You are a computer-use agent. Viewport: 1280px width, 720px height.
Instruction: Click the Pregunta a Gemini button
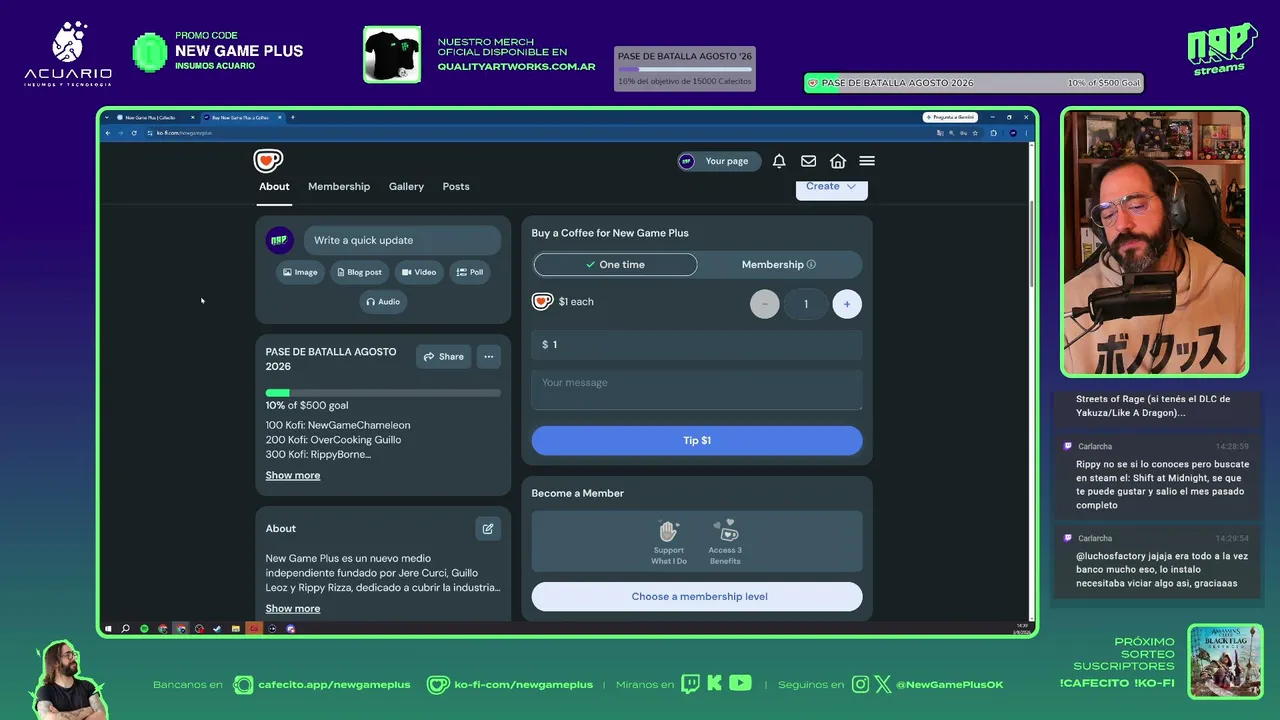(950, 117)
